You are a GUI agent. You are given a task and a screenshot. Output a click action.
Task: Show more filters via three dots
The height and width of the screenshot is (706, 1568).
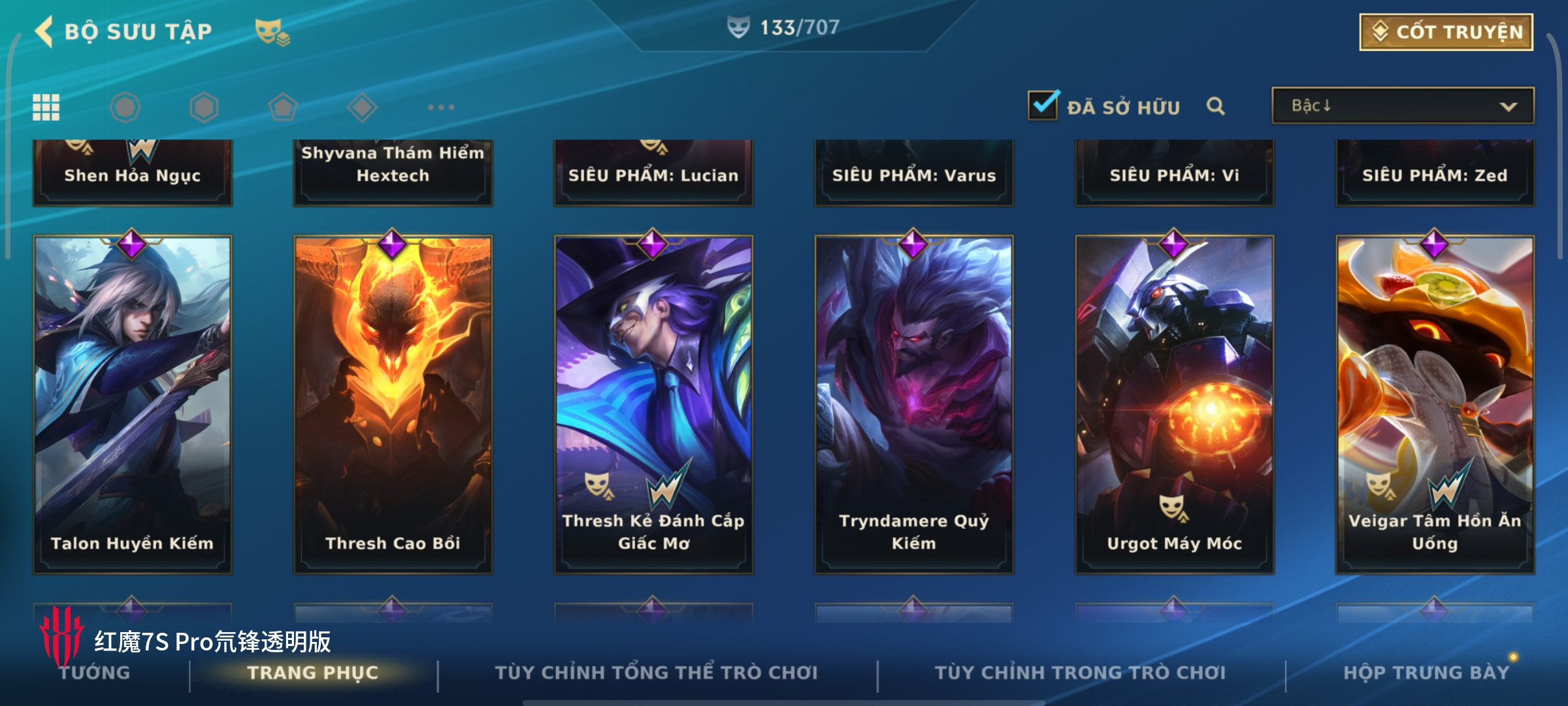441,107
